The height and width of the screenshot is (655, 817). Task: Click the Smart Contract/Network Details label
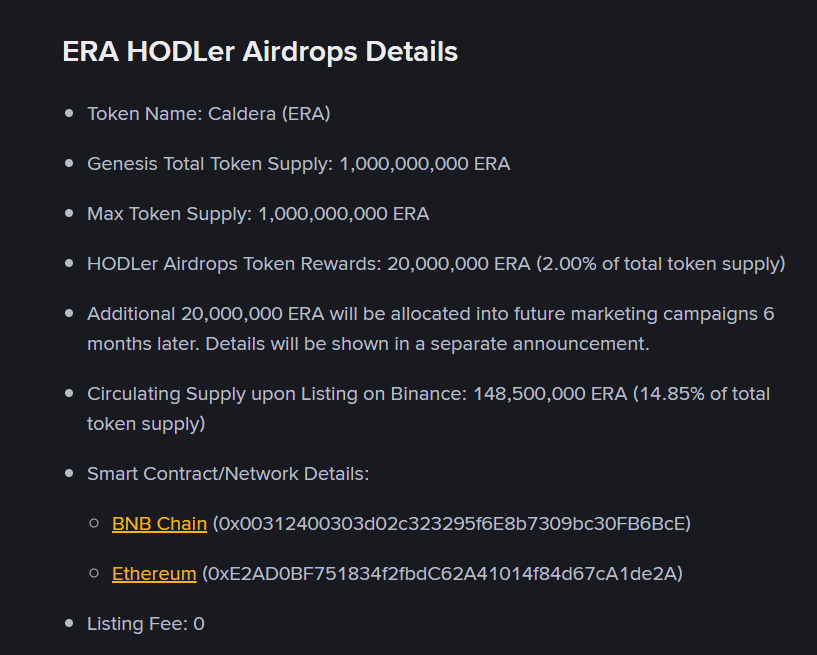228,474
